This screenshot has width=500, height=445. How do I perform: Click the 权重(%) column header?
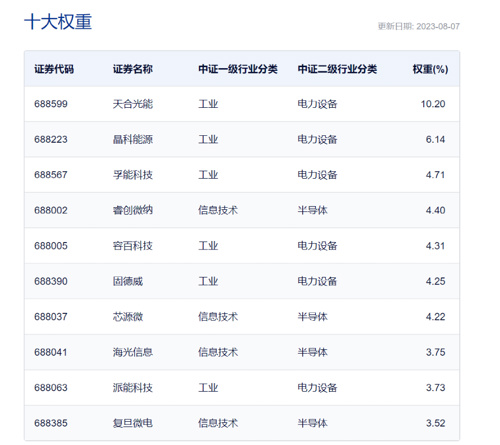[430, 69]
